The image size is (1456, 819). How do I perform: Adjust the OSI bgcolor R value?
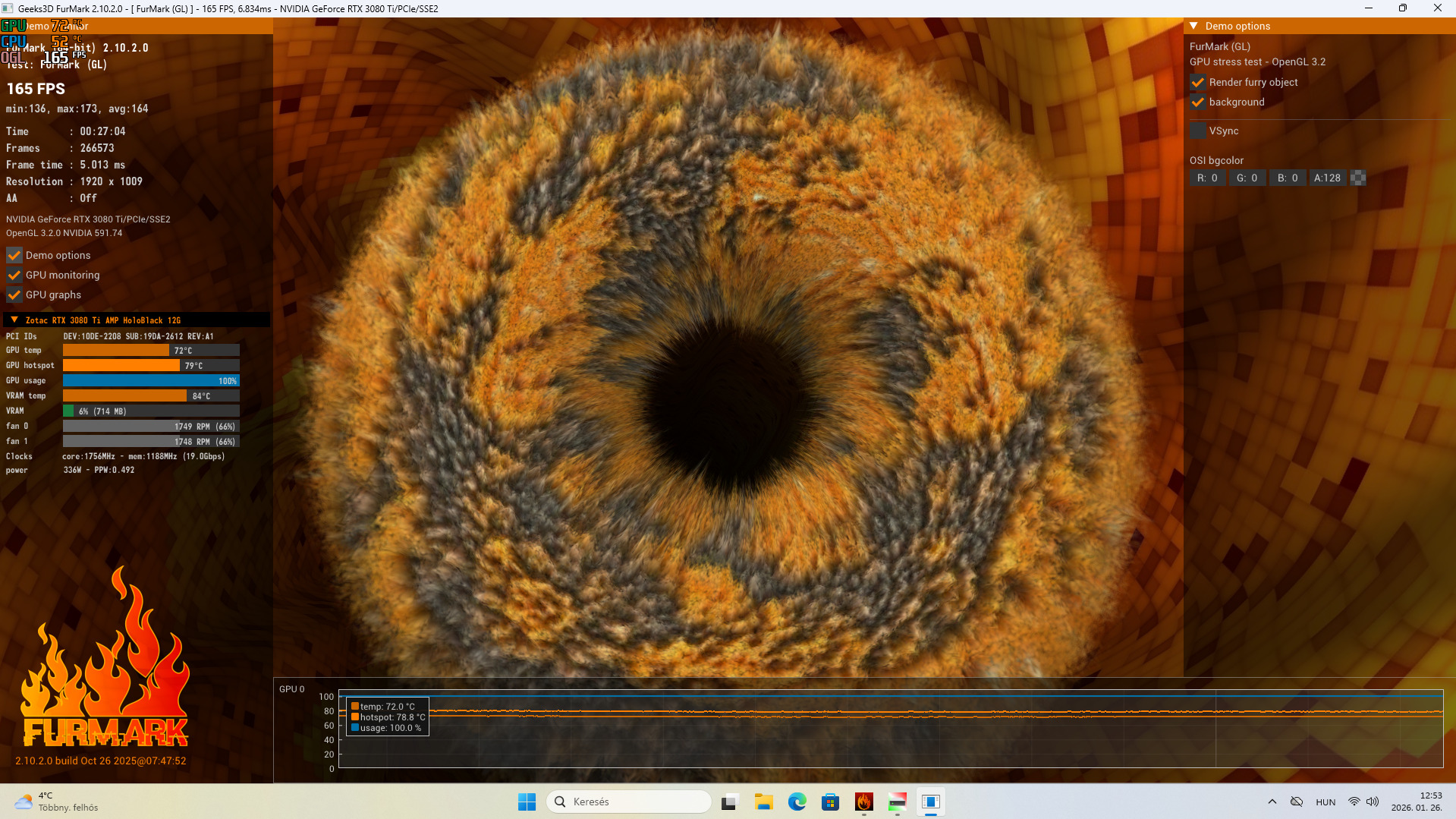(1208, 178)
